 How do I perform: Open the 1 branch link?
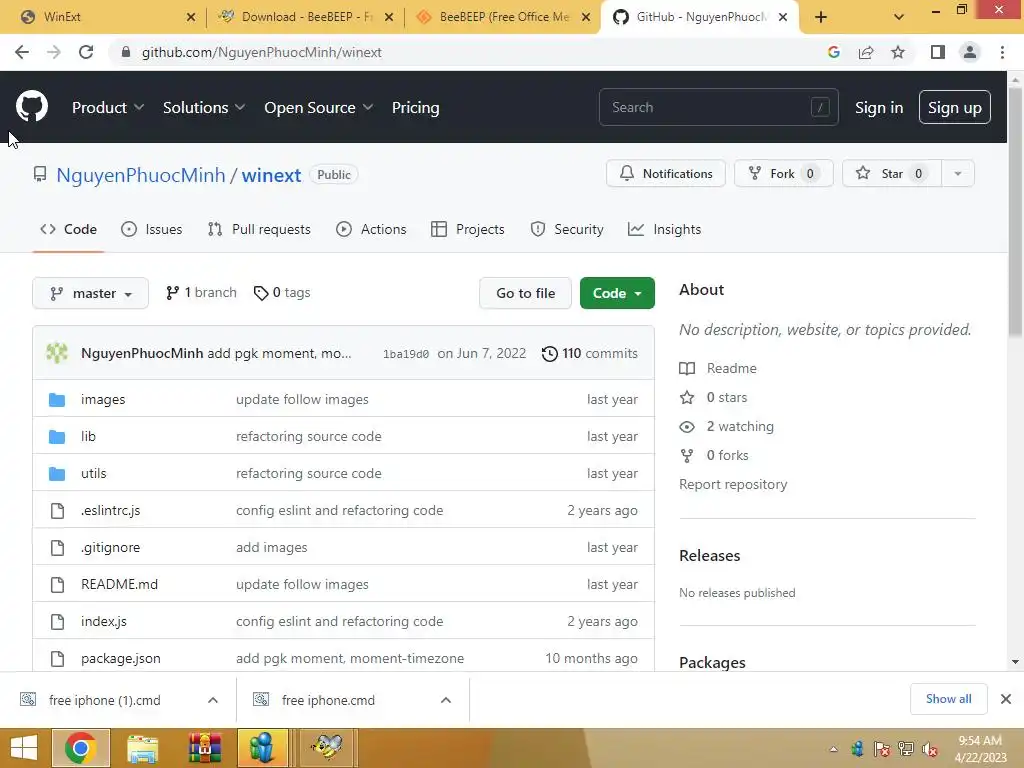tap(201, 293)
